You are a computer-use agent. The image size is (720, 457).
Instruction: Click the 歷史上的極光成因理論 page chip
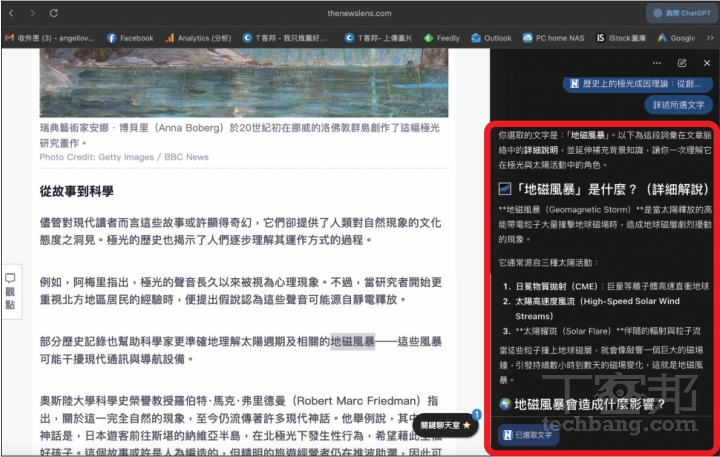[637, 84]
